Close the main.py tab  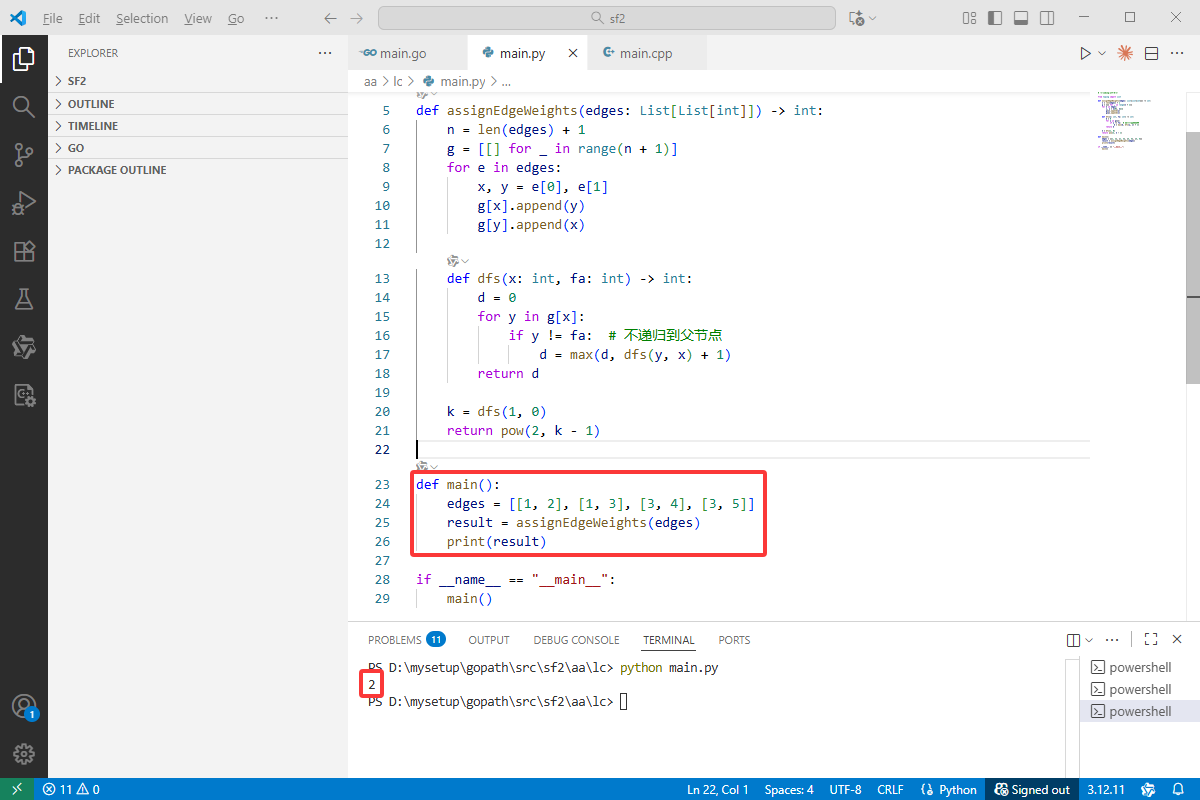(x=572, y=53)
